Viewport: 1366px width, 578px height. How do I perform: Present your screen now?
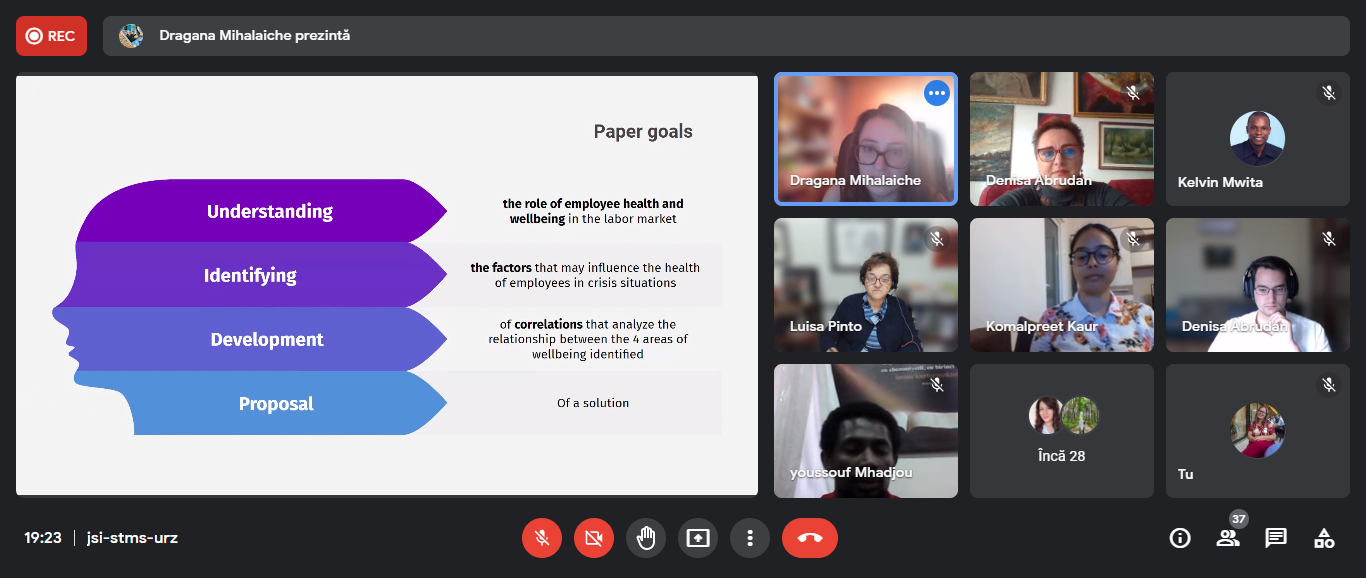point(698,538)
